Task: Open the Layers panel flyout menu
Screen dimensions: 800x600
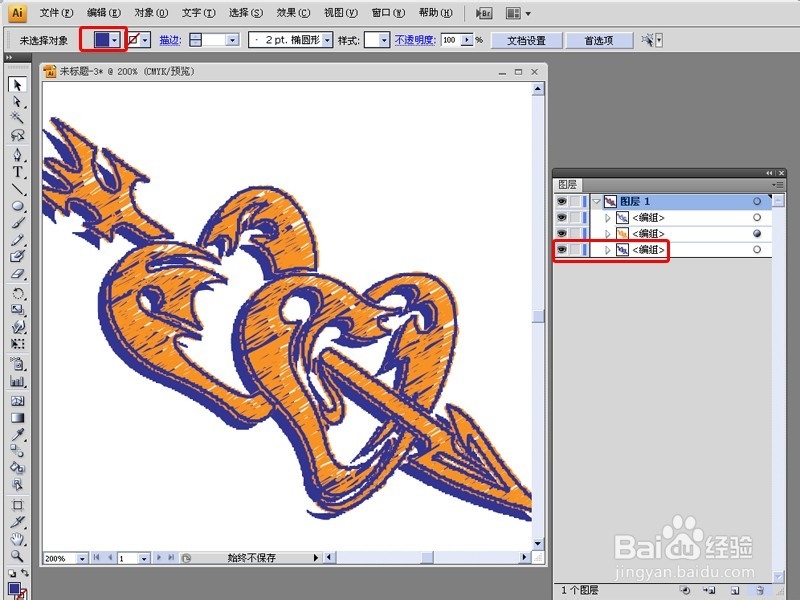Action: [x=778, y=185]
